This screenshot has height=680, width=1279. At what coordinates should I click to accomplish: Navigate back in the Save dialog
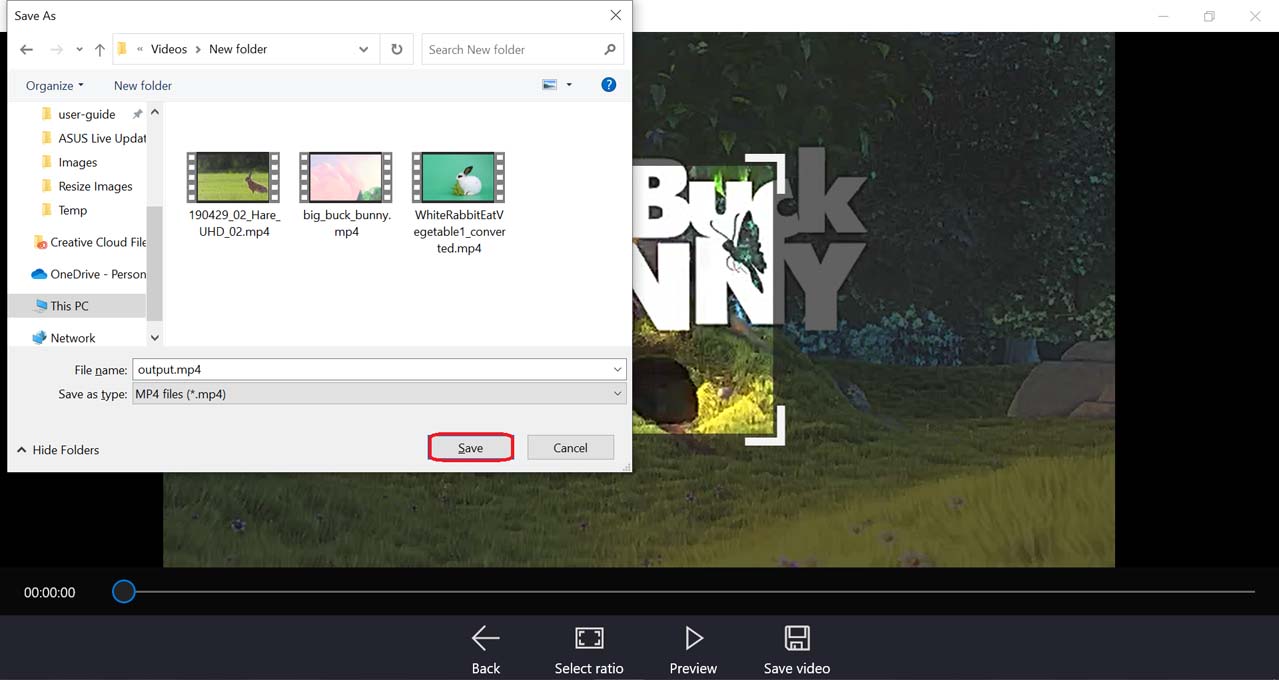point(27,49)
